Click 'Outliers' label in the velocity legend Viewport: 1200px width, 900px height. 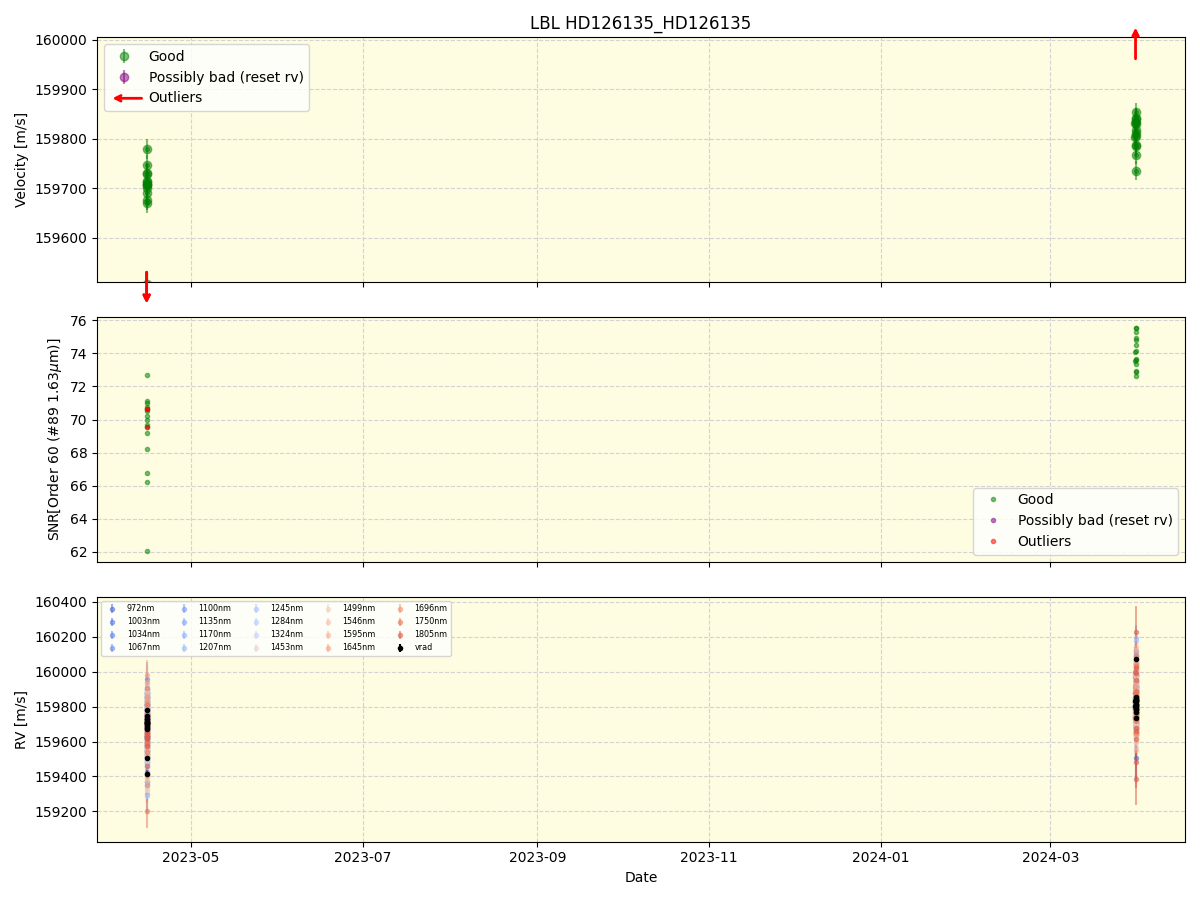point(175,98)
